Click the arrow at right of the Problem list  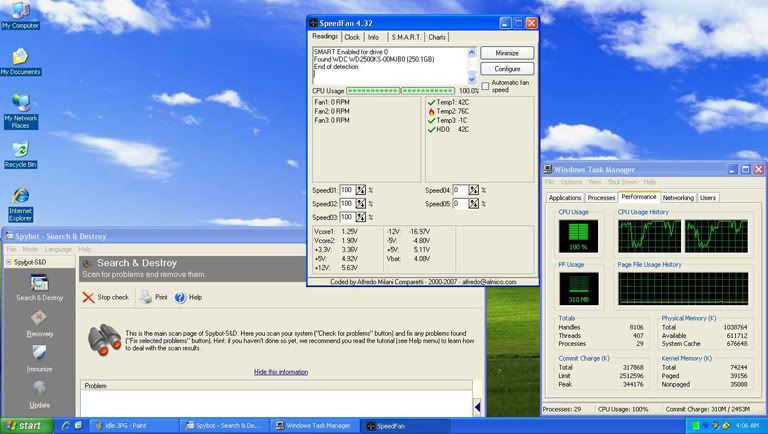478,405
